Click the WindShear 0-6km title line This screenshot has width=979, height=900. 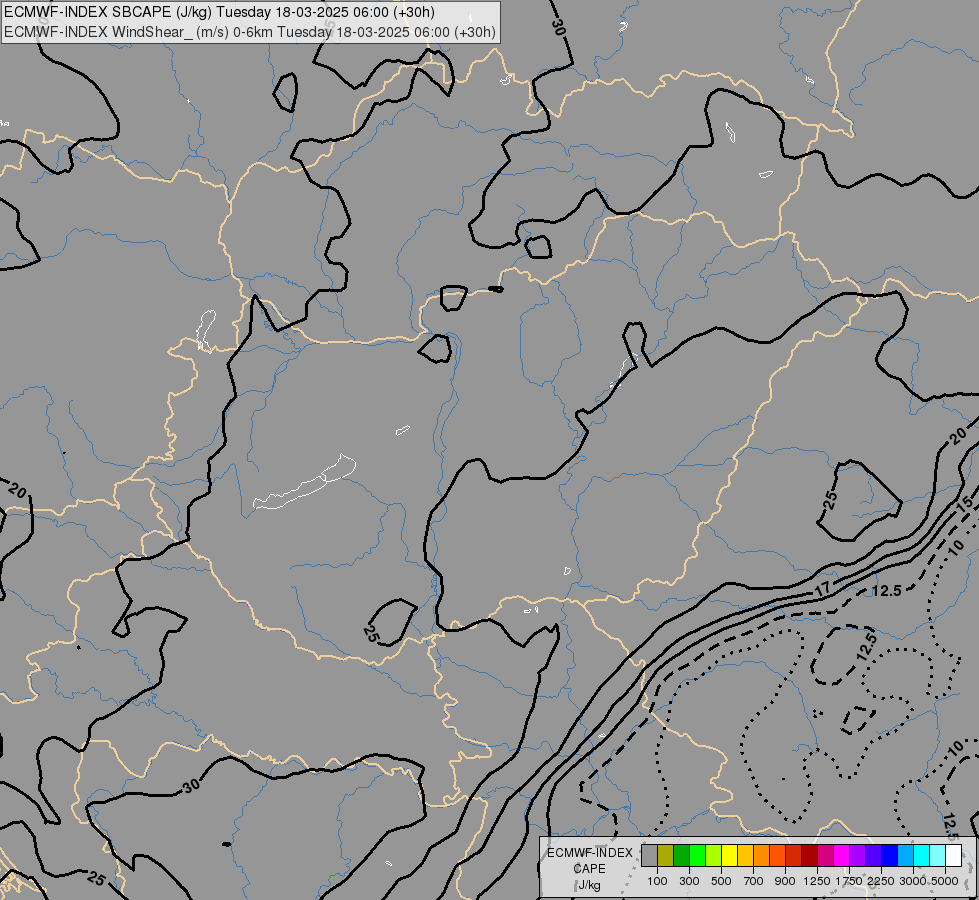[x=250, y=32]
